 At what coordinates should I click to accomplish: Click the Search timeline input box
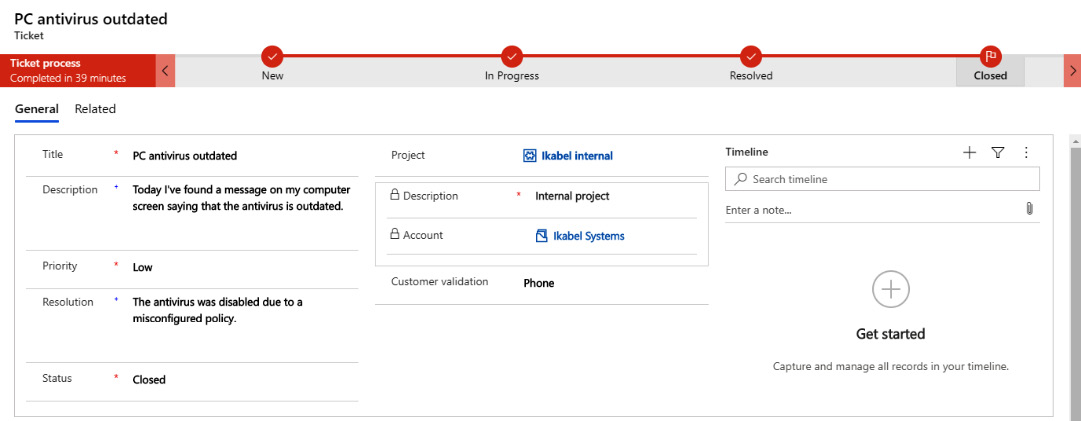[882, 179]
